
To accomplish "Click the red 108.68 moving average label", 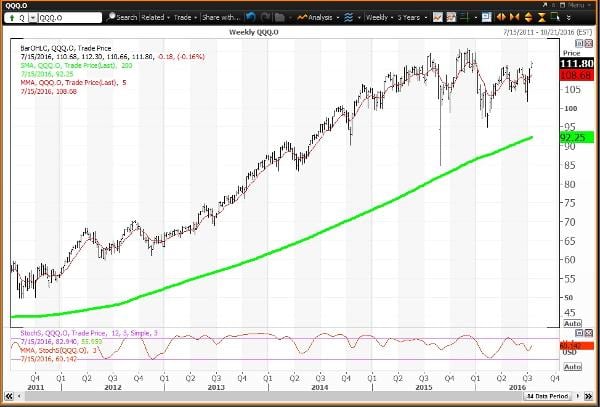I will (577, 75).
